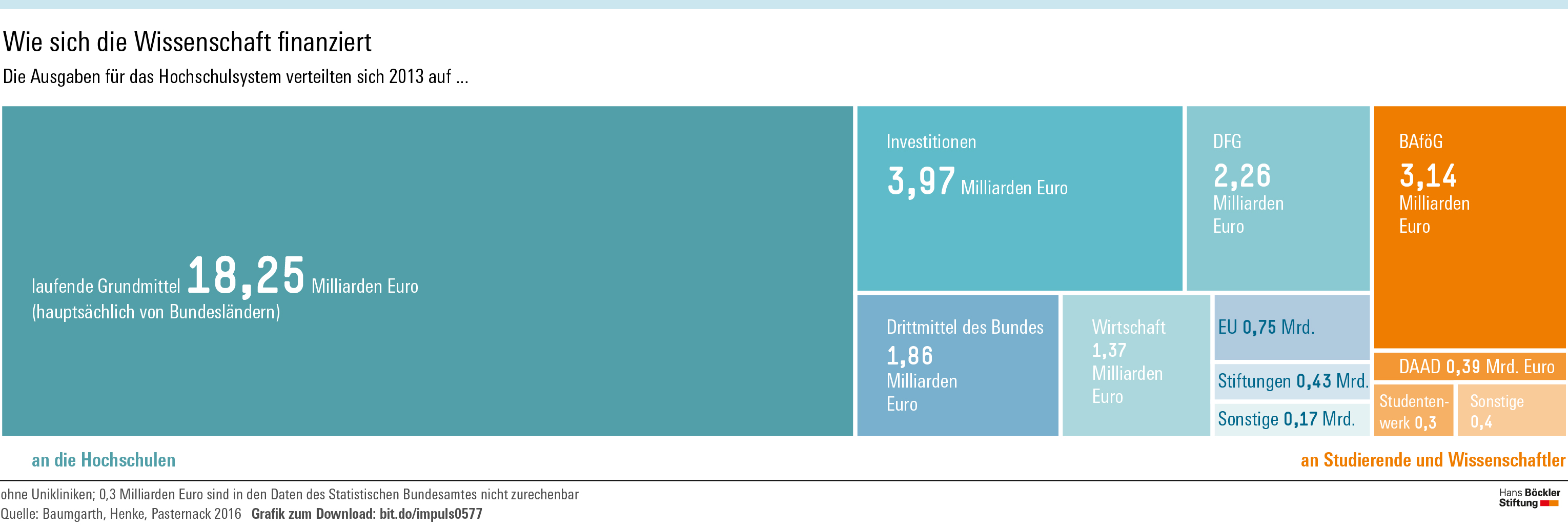Screen dimensions: 1568x527
Task: Click the DAAD 0,39 Mrd. Euro bar
Action: [x=1469, y=367]
